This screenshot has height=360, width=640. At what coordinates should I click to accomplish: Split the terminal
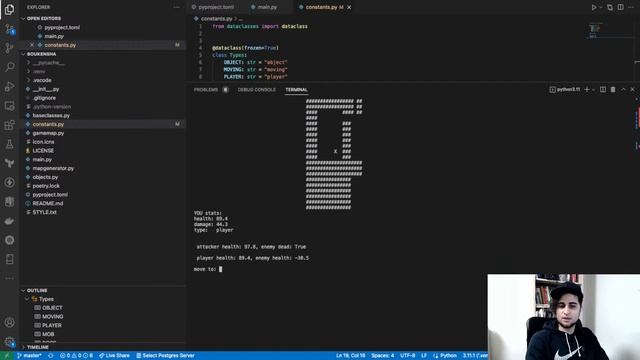[x=603, y=89]
